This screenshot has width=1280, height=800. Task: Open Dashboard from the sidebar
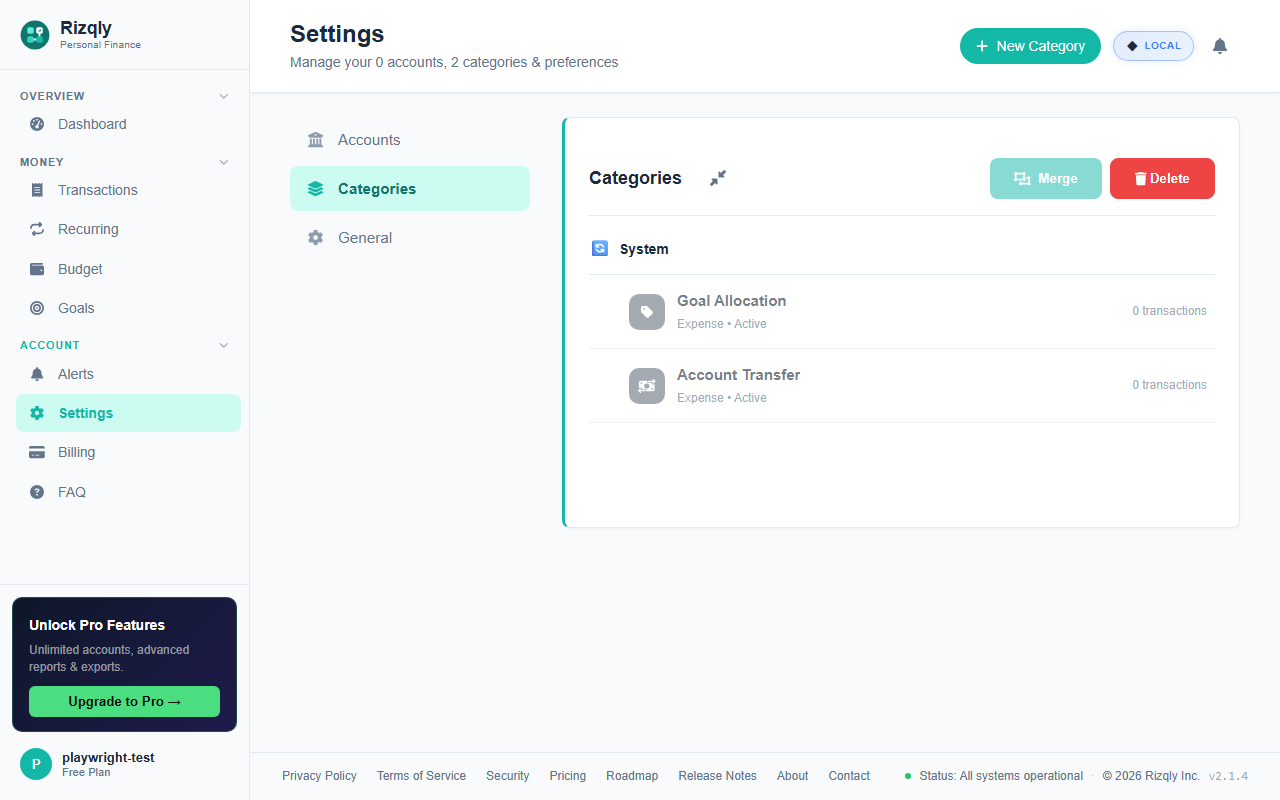[x=92, y=124]
